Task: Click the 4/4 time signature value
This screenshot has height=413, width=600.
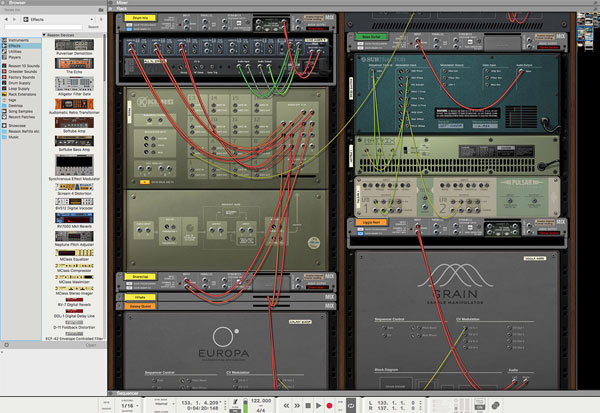Action: 261,410
